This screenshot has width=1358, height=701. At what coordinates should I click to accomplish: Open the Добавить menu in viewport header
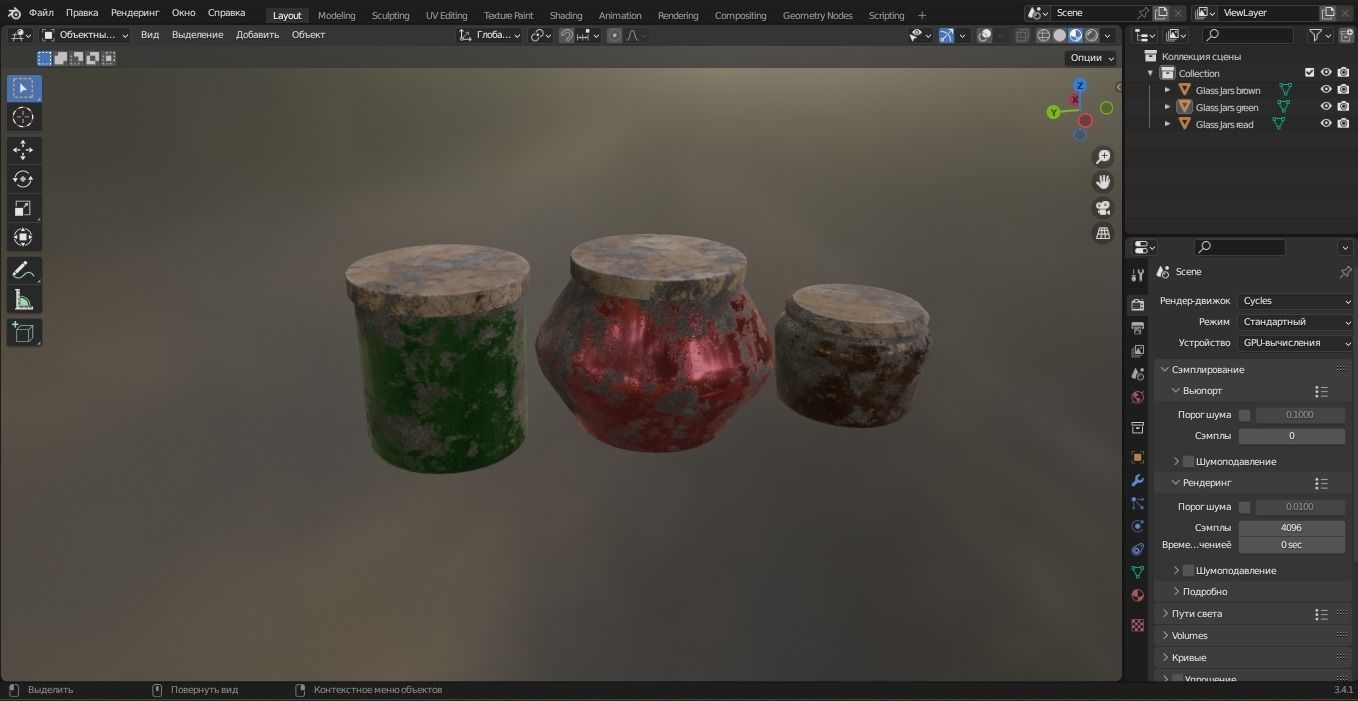tap(257, 35)
